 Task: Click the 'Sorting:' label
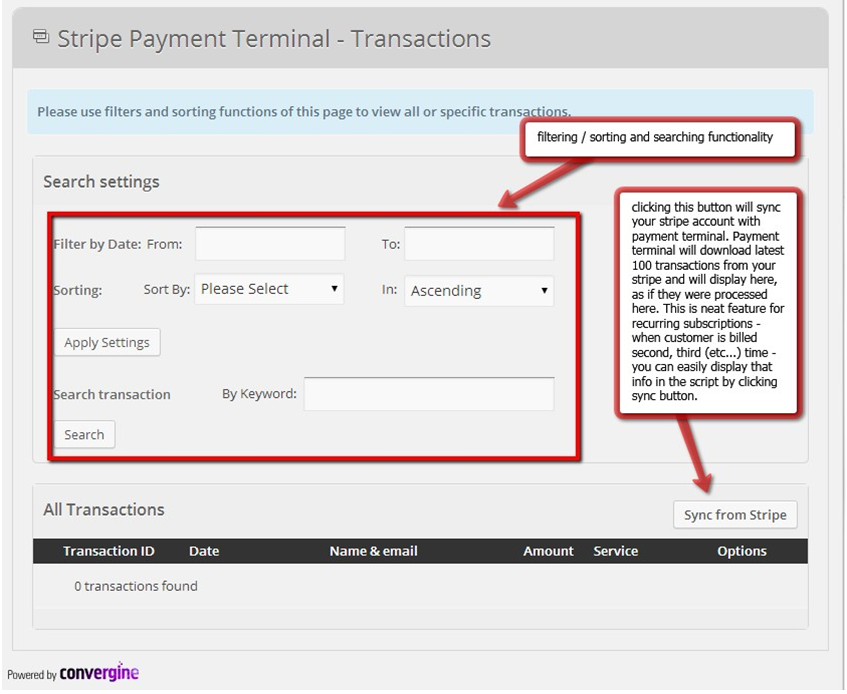[78, 291]
